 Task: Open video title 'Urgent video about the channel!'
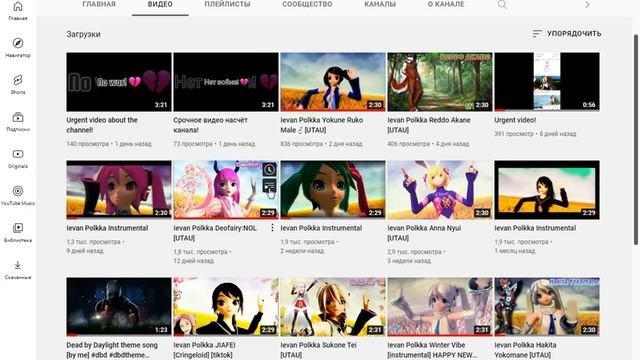(102, 125)
